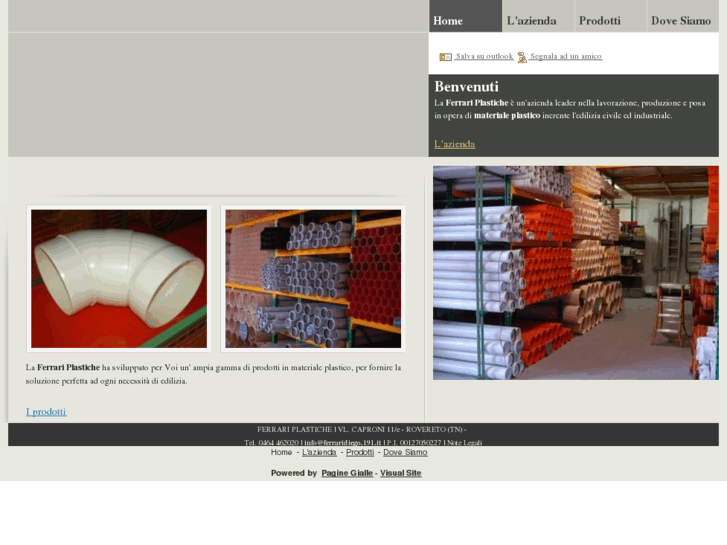Image resolution: width=727 pixels, height=545 pixels.
Task: Open Dove Siamo in the bottom navigation
Action: (x=405, y=452)
